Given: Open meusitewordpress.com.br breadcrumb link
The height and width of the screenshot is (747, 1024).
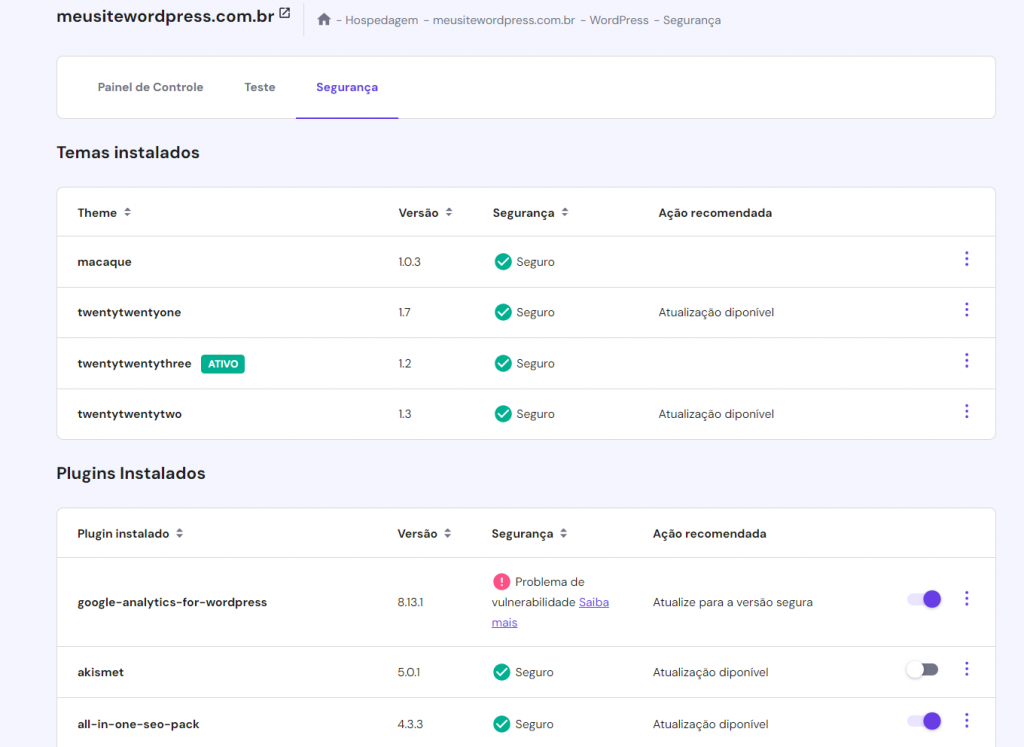Looking at the screenshot, I should (504, 20).
